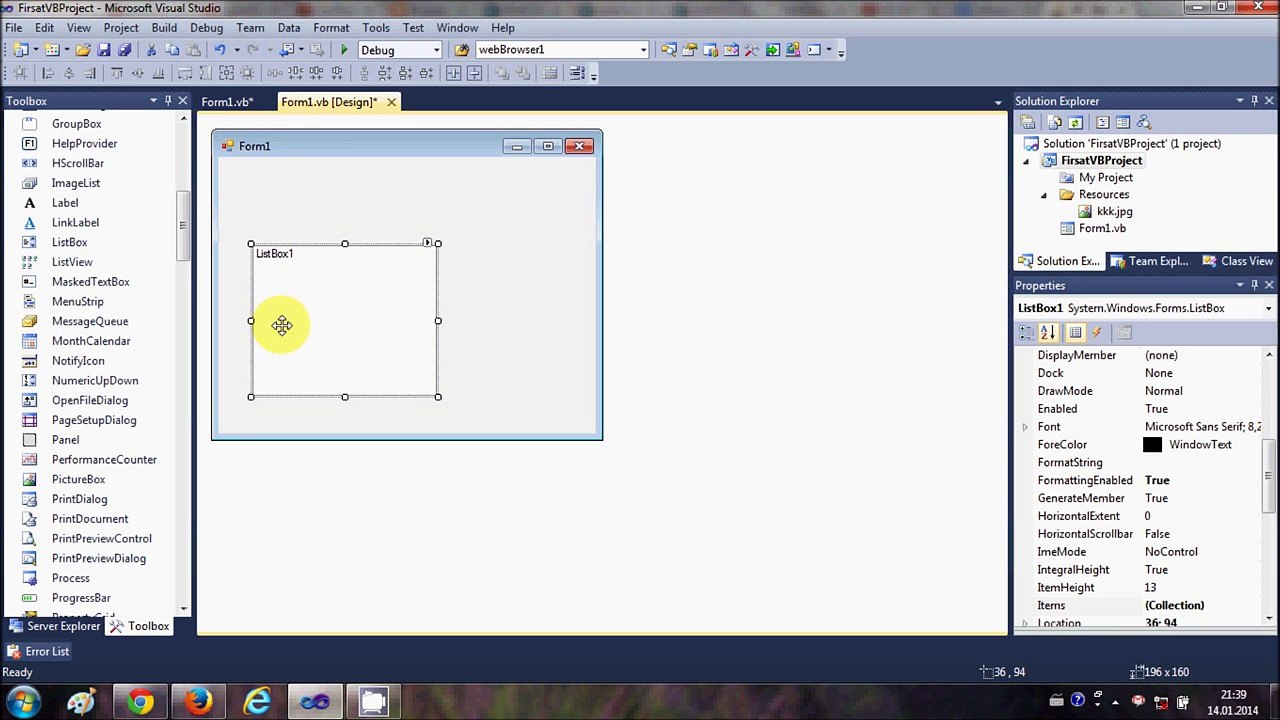Open the Error List panel
This screenshot has width=1280, height=720.
pyautogui.click(x=38, y=652)
